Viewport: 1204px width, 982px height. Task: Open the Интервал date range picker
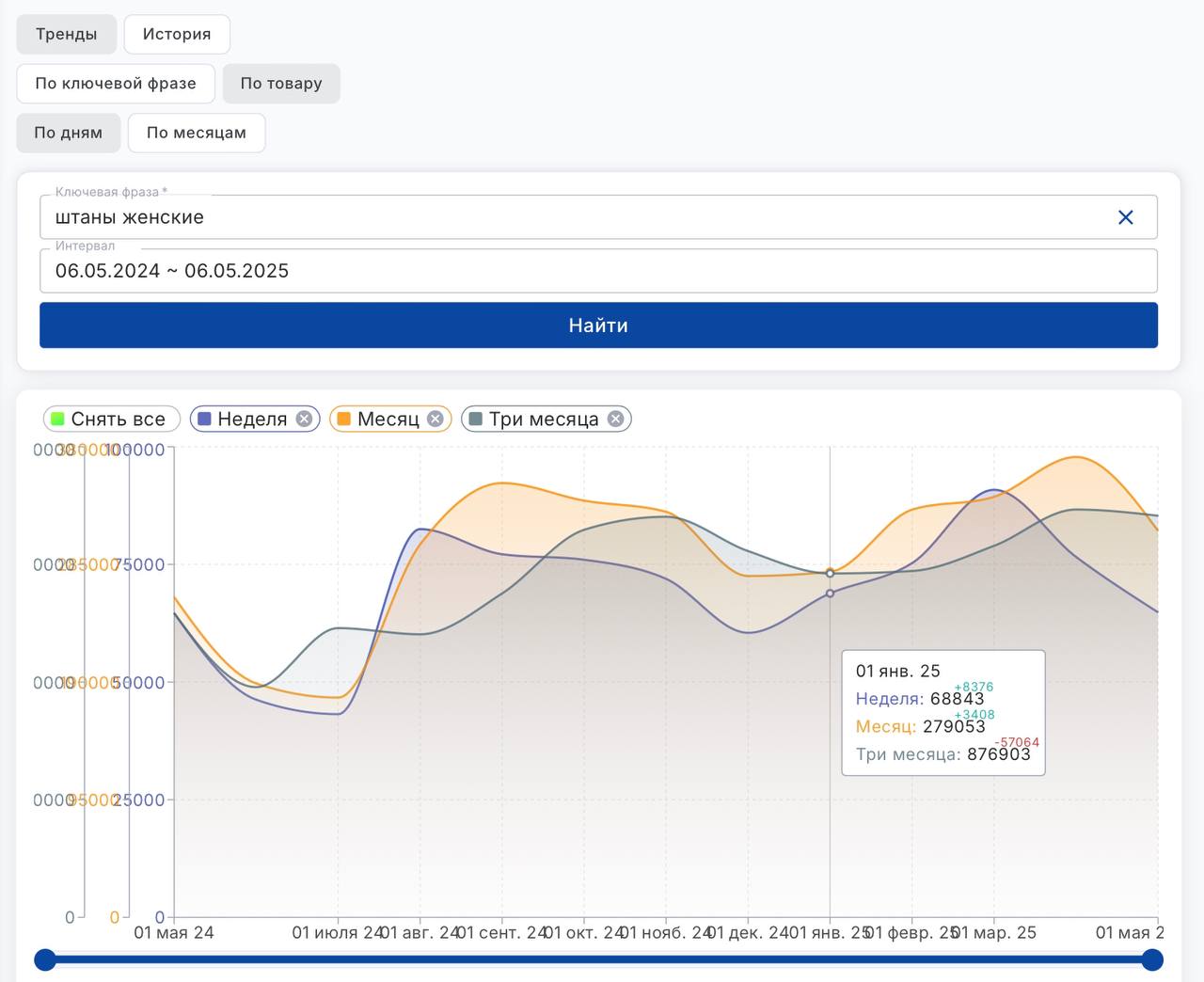[598, 271]
